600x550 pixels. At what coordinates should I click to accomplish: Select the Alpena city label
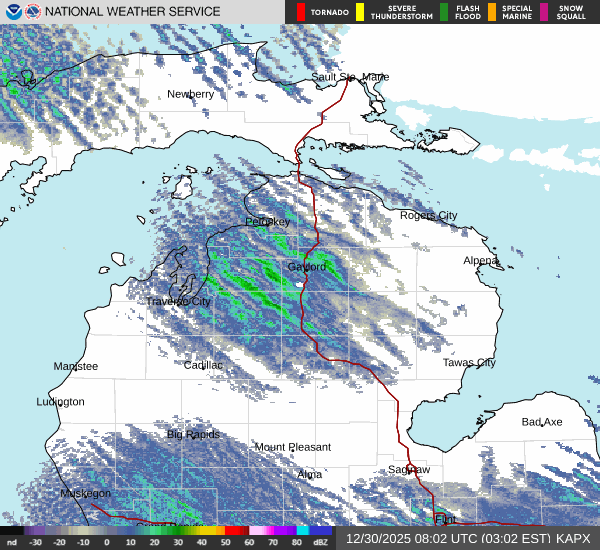coord(481,260)
